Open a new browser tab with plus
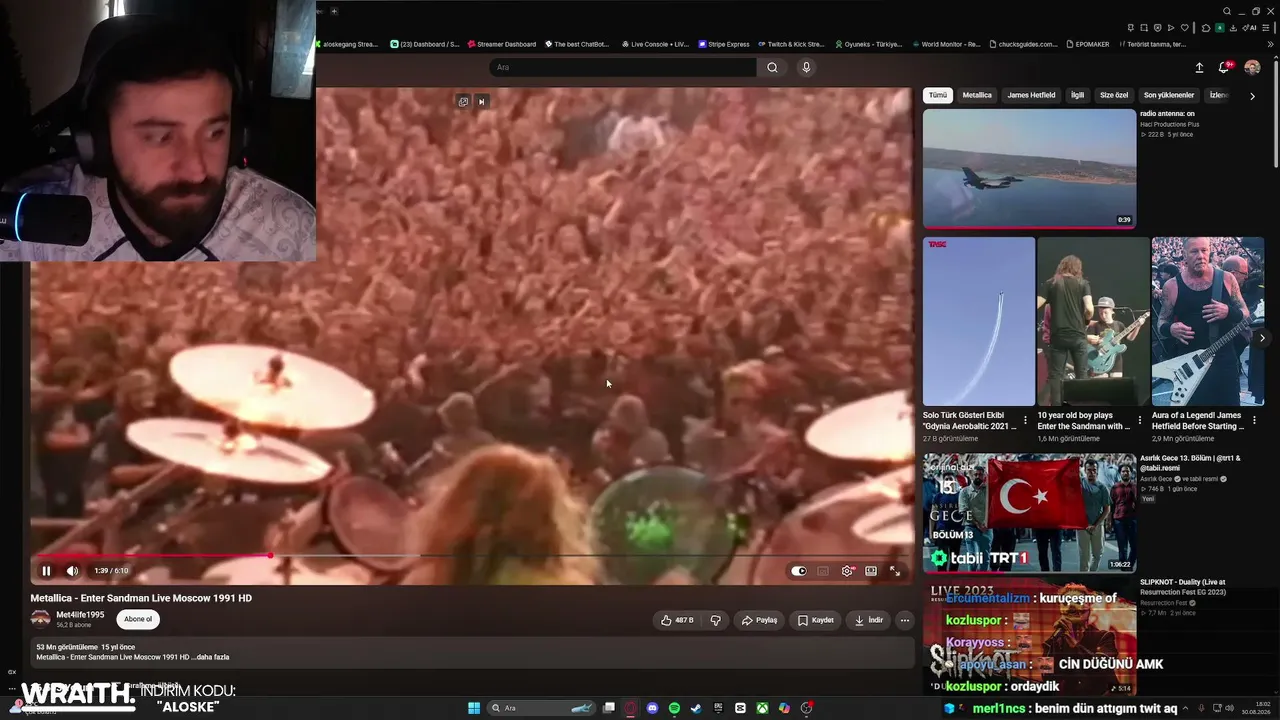This screenshot has height=720, width=1280. point(334,11)
